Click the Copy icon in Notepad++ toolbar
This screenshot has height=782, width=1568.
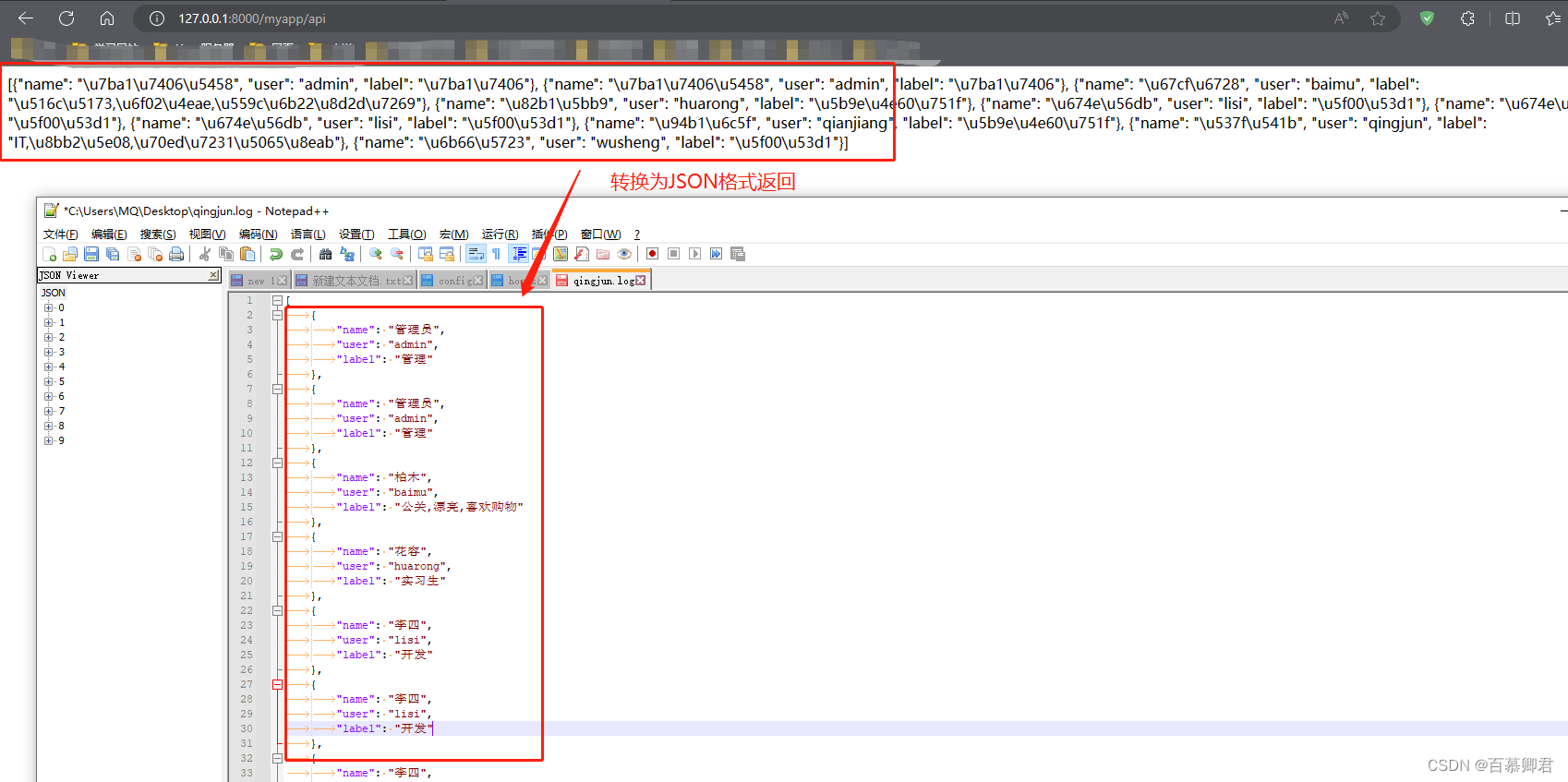[x=226, y=254]
